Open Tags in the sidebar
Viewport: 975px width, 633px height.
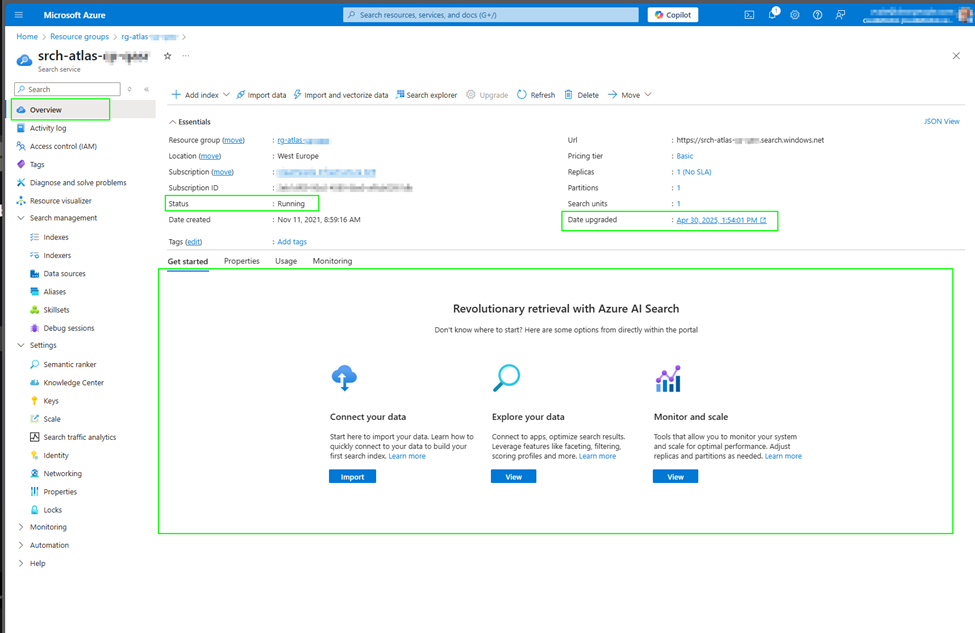coord(37,164)
